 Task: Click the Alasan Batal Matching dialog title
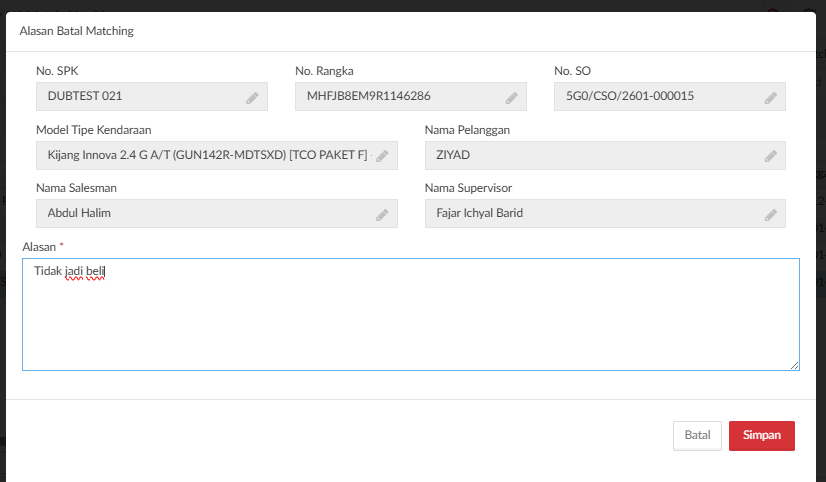(77, 31)
